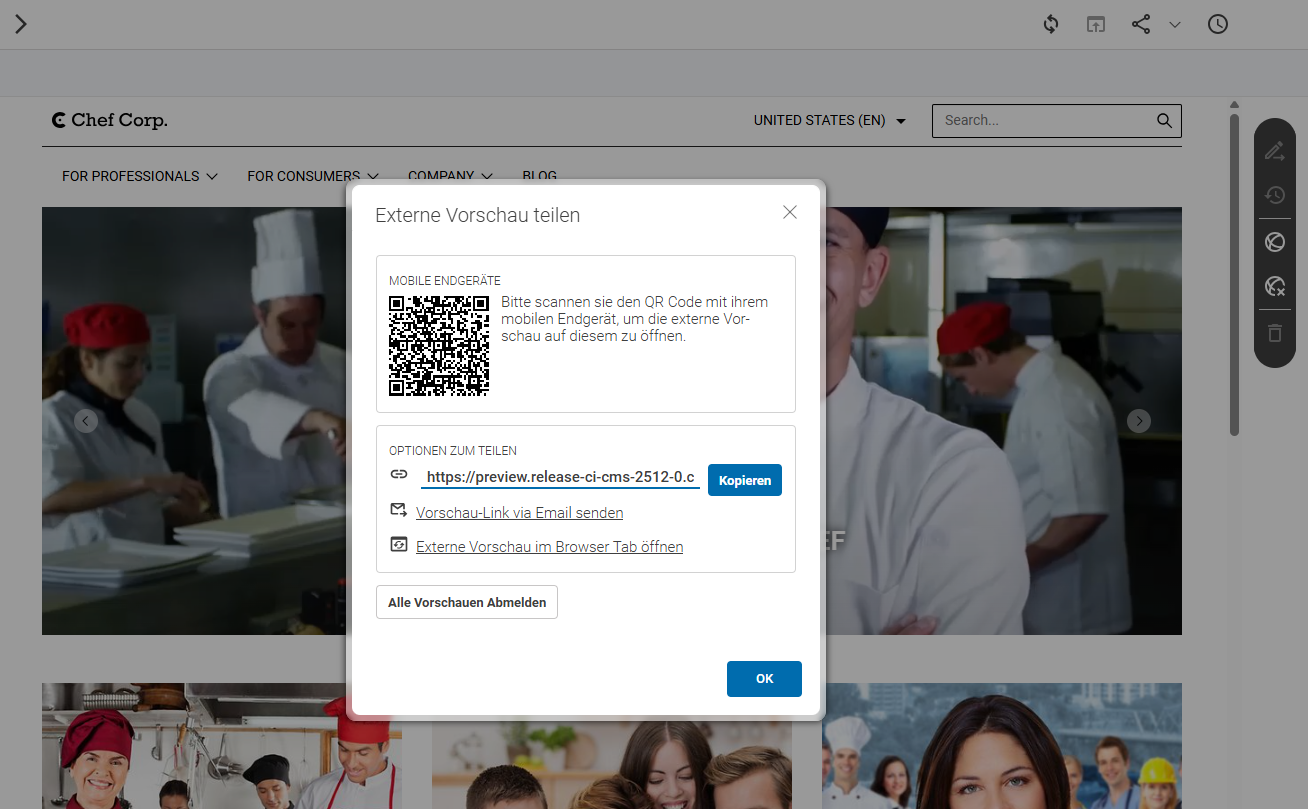Expand the left sidebar chevron
The width and height of the screenshot is (1308, 809).
pyautogui.click(x=20, y=24)
